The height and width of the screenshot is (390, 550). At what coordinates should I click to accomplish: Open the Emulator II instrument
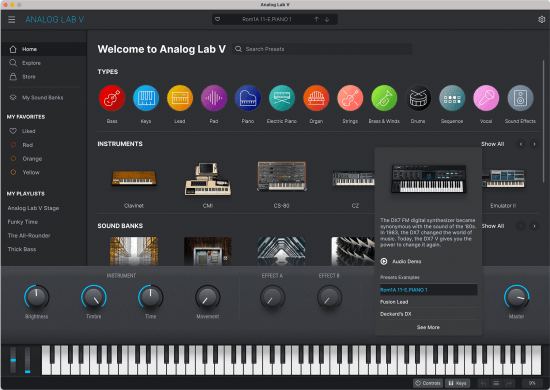[x=503, y=178]
